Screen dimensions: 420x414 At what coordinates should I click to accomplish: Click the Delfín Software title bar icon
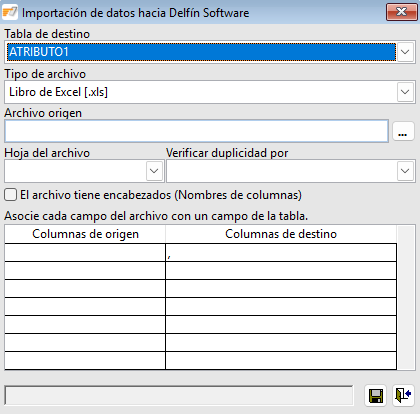click(x=9, y=12)
